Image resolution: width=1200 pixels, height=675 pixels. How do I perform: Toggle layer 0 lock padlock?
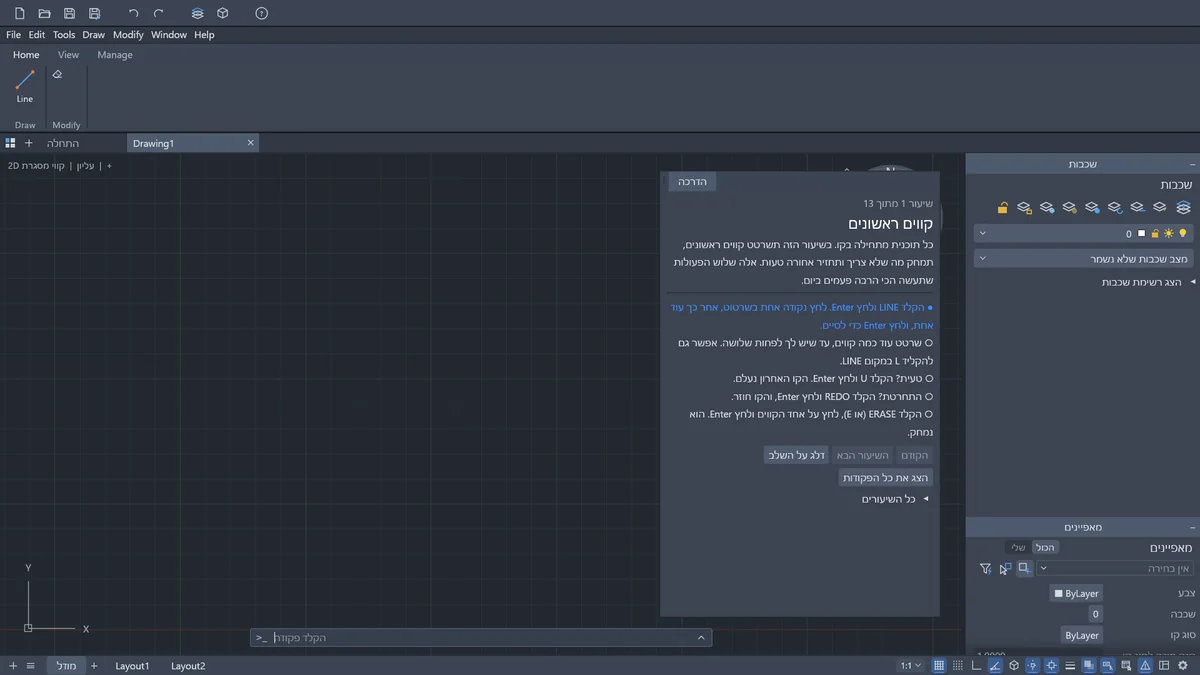1155,233
